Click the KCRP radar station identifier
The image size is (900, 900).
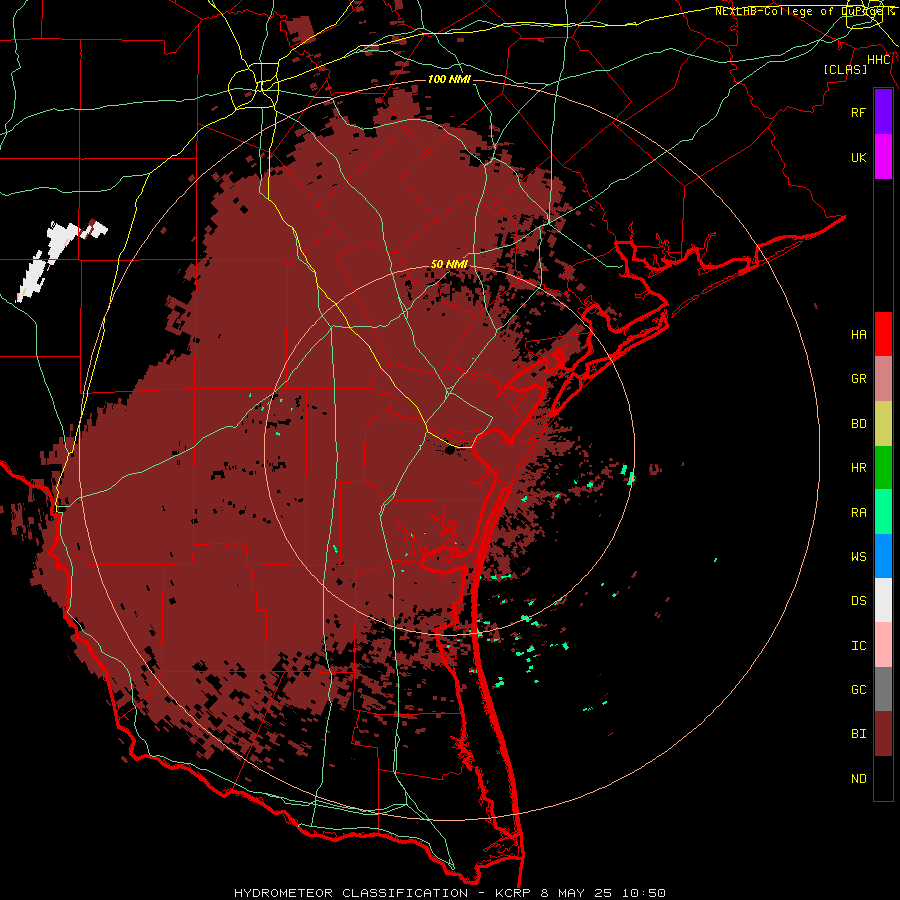tap(514, 893)
